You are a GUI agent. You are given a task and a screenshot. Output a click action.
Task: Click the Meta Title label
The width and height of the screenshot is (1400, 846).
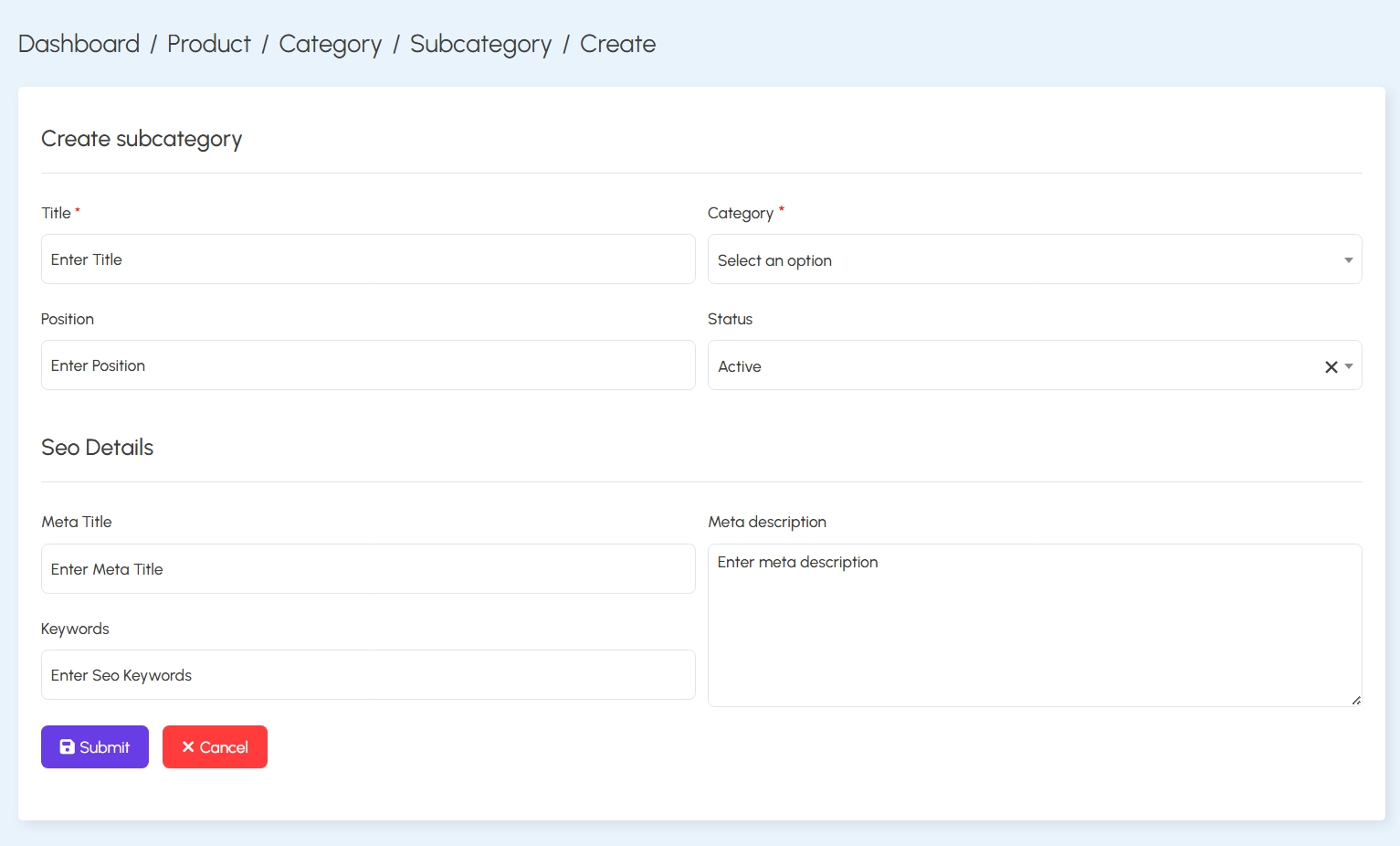point(77,522)
